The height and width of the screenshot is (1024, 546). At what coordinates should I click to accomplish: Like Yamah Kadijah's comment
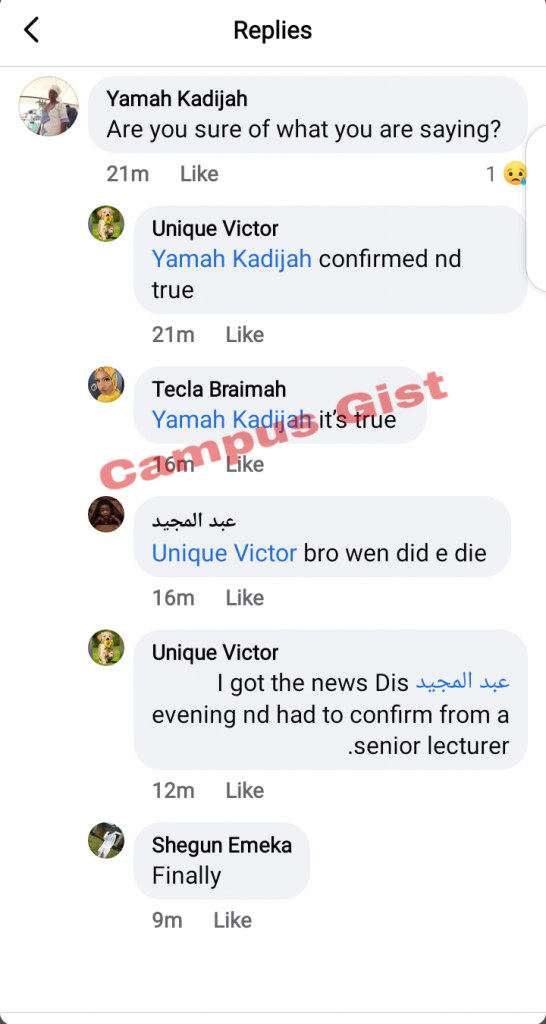199,174
